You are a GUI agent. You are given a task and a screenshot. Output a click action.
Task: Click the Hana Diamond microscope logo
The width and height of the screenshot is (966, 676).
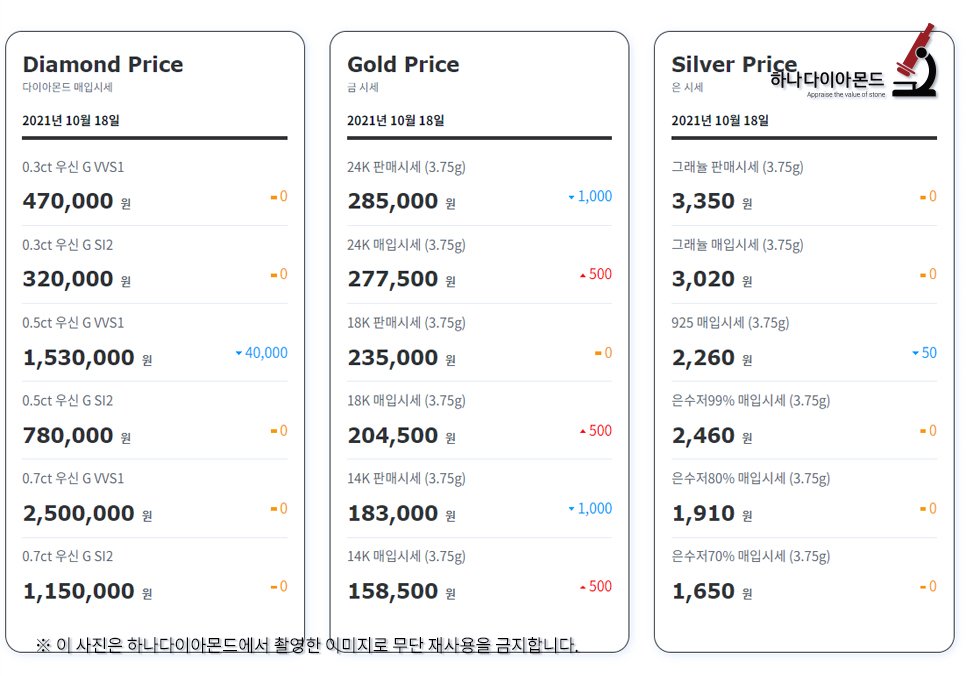coord(913,62)
